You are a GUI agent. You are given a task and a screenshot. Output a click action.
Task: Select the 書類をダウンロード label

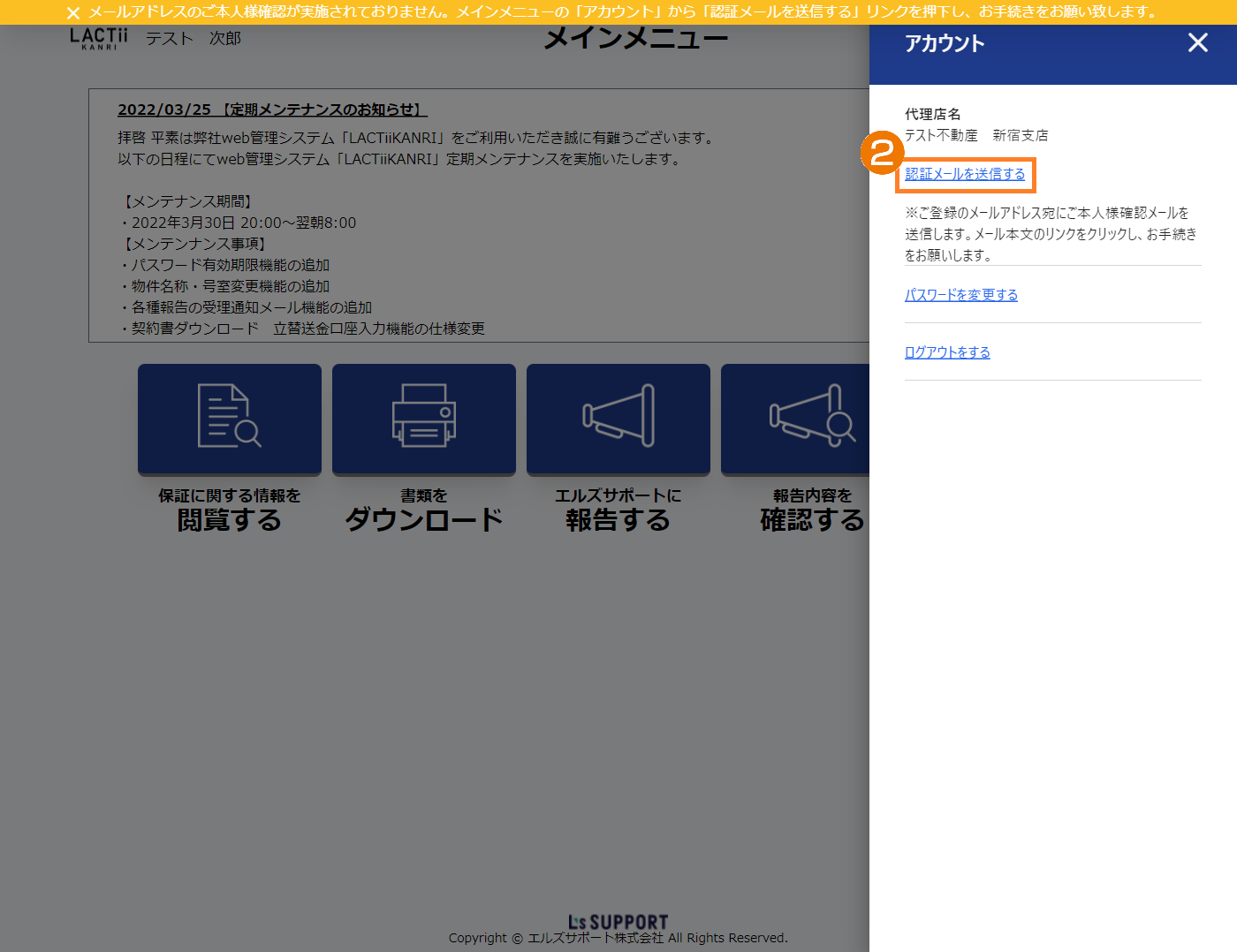click(424, 510)
